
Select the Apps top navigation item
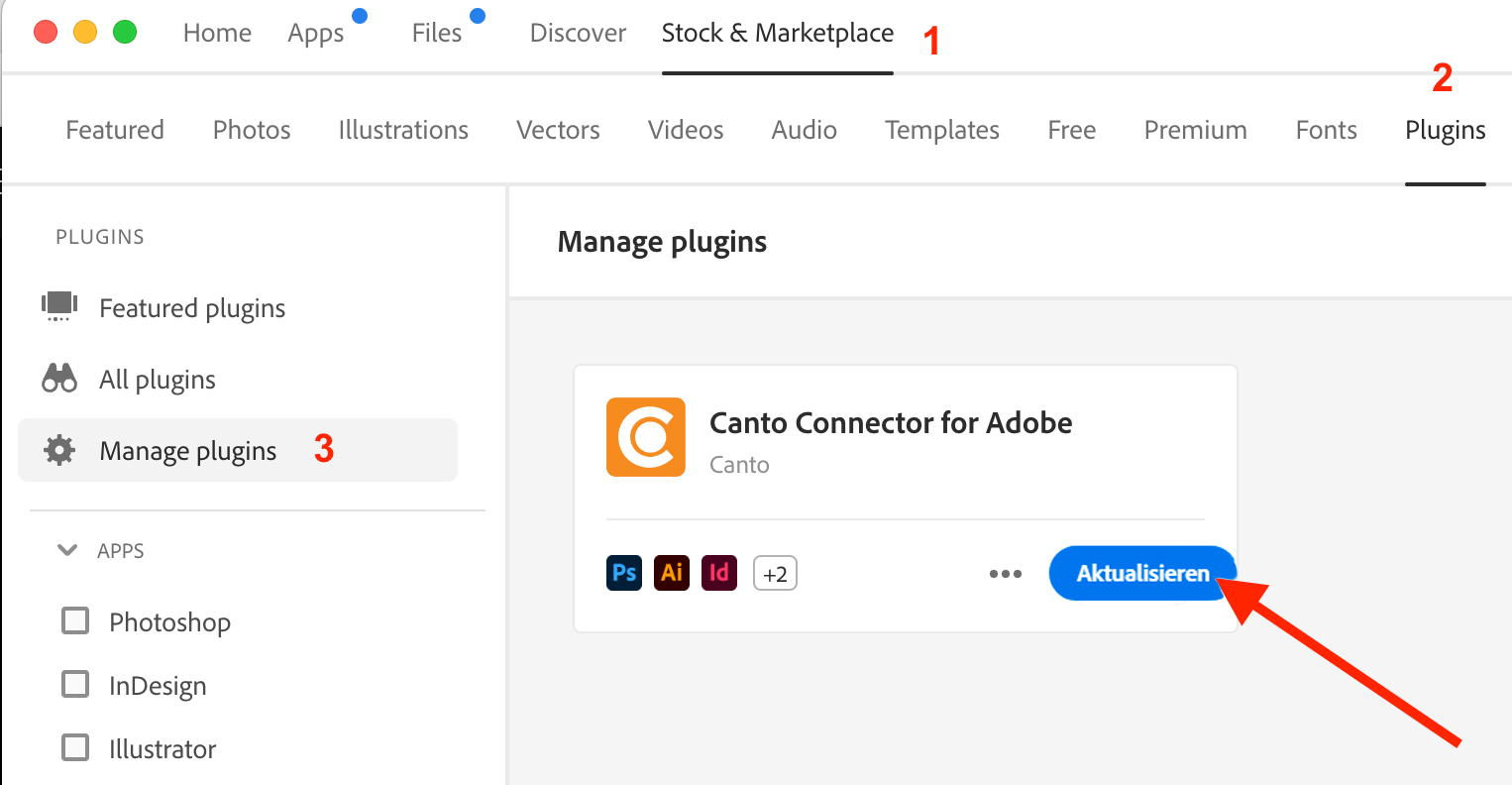pos(315,33)
